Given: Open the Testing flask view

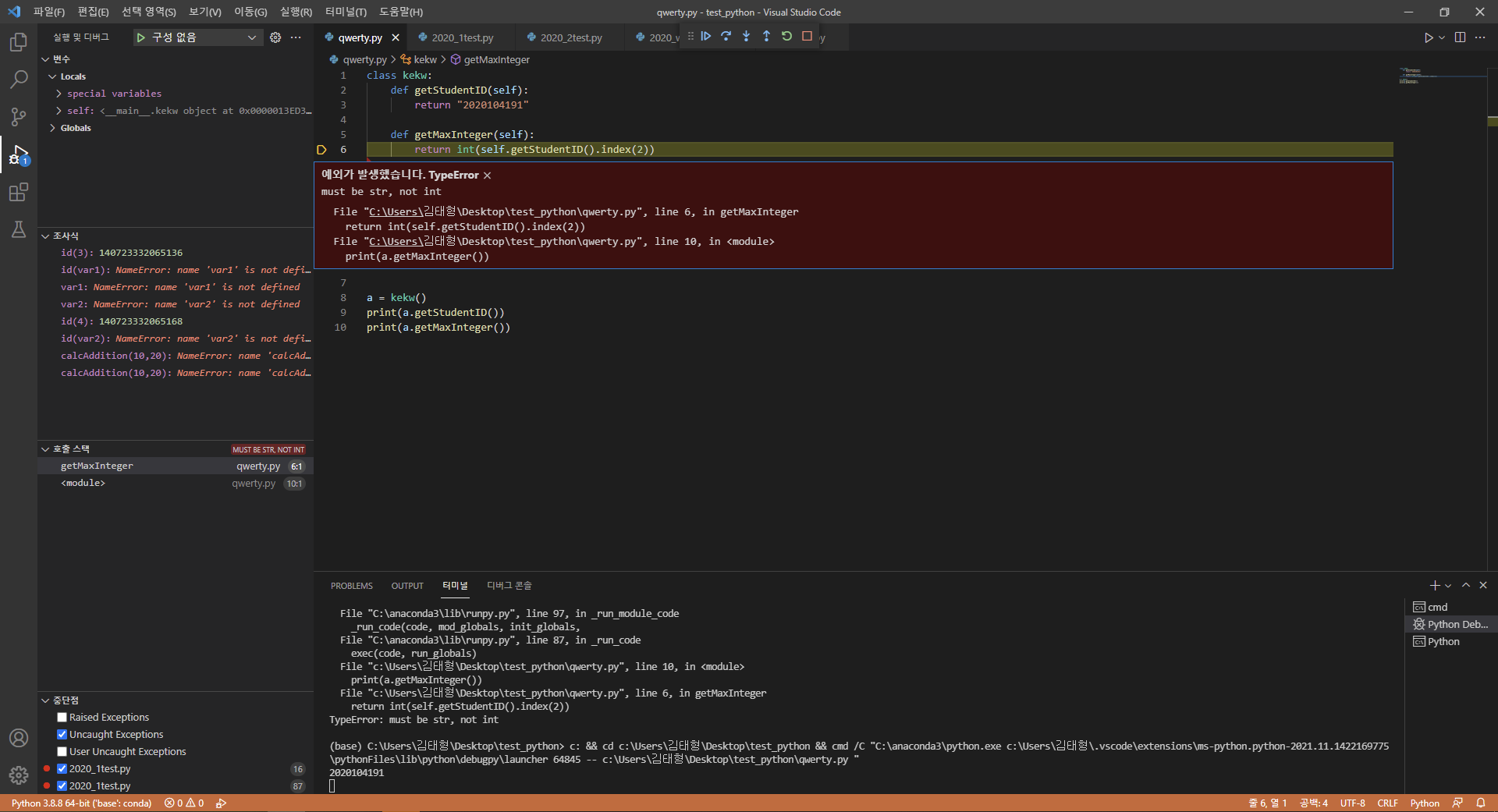Looking at the screenshot, I should (19, 229).
